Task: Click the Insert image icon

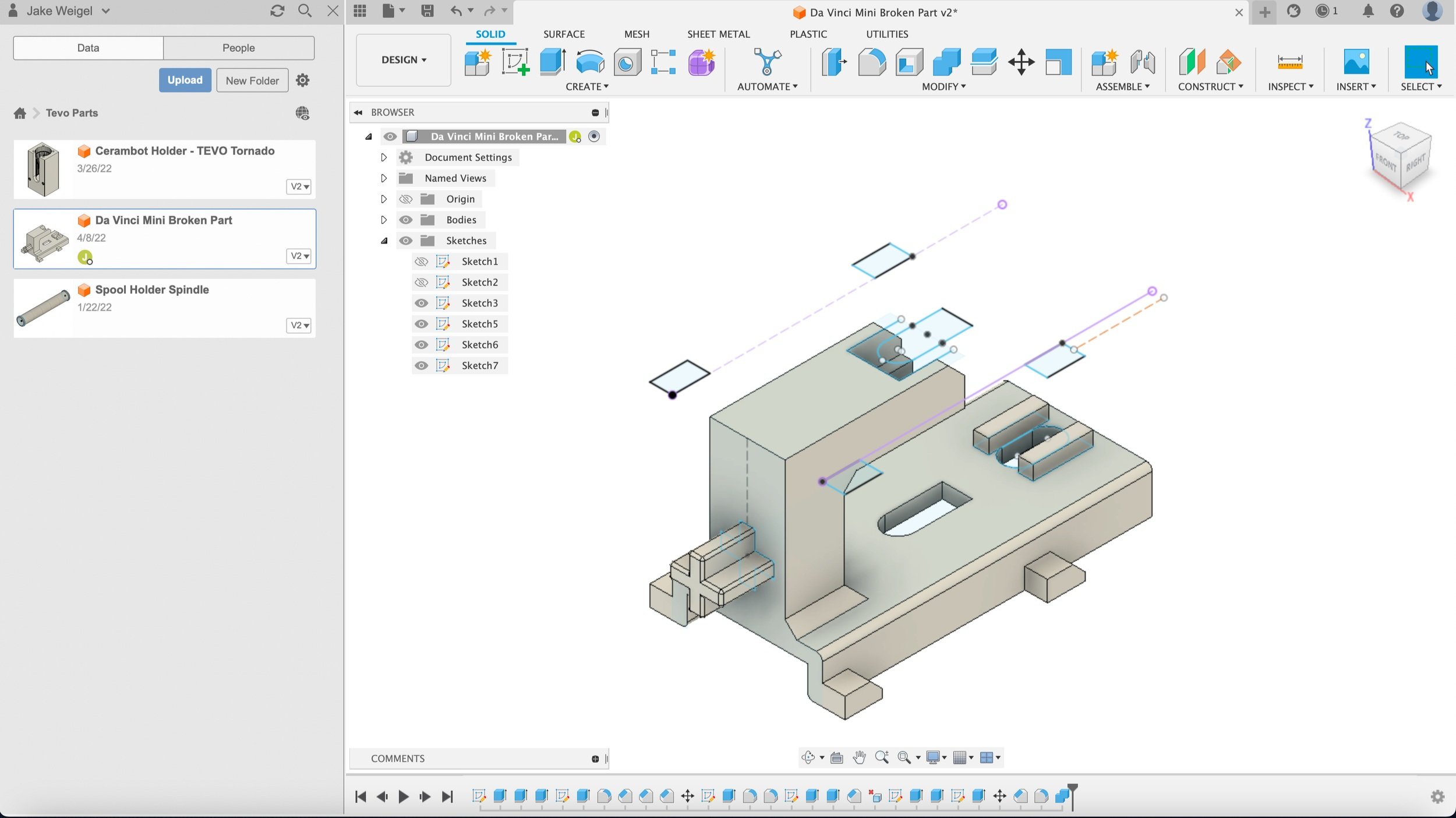Action: coord(1356,62)
